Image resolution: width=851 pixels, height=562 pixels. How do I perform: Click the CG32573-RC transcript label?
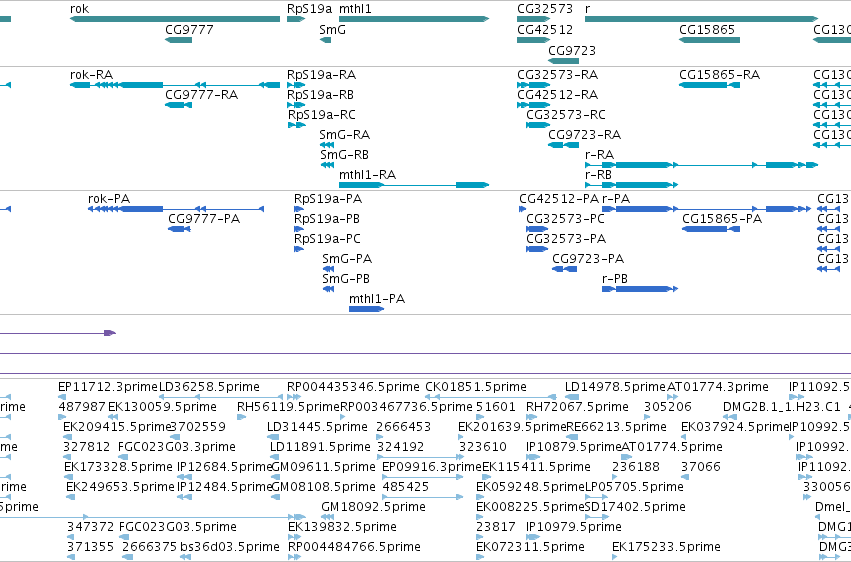click(566, 114)
